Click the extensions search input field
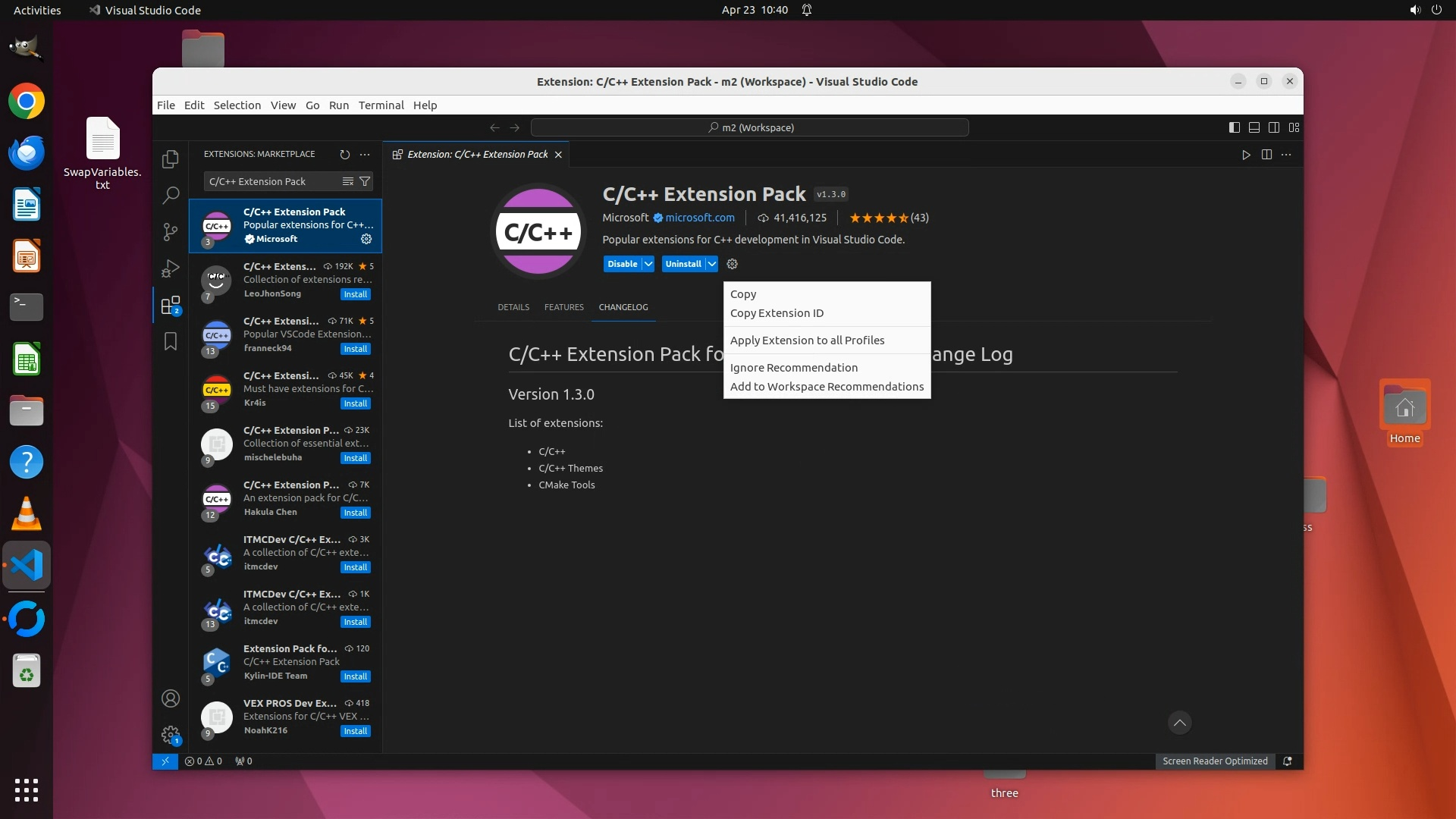Viewport: 1456px width, 819px height. 269,181
